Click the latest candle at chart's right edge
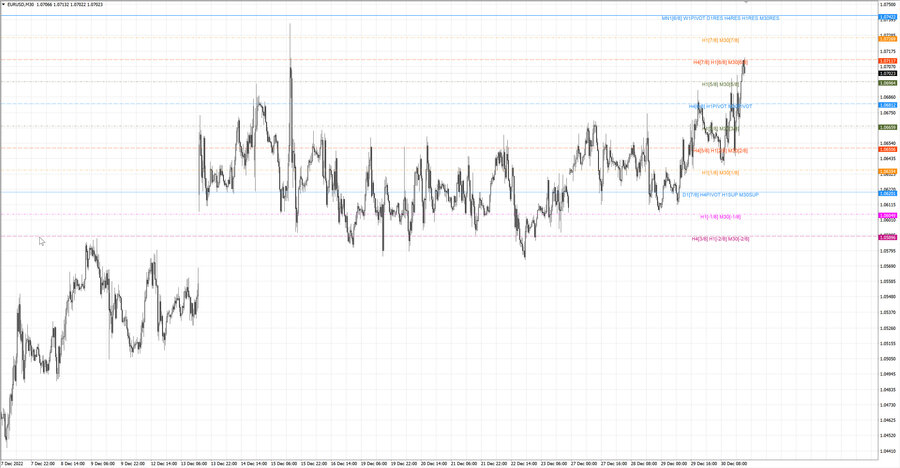Viewport: 900px width, 468px height. [x=744, y=66]
